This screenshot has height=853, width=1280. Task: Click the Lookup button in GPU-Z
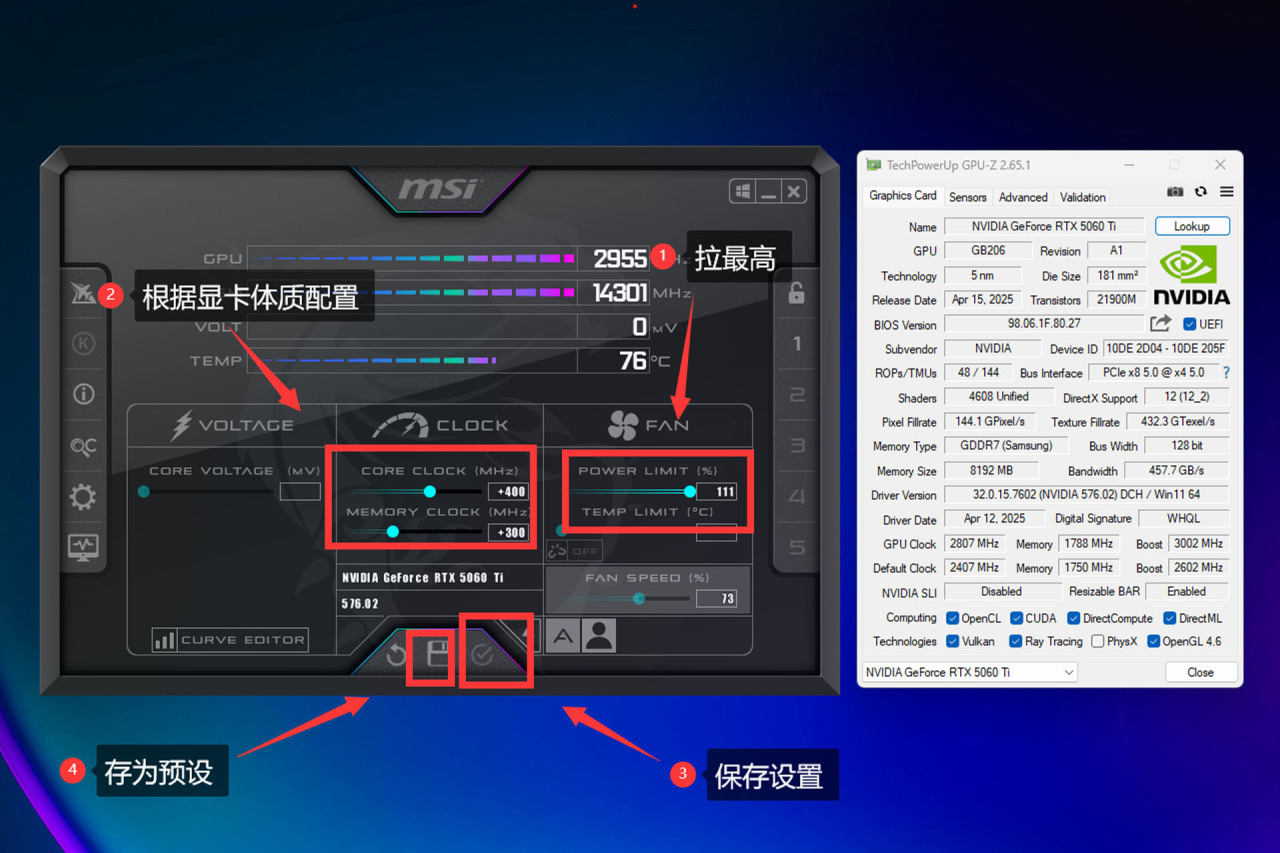pyautogui.click(x=1192, y=226)
